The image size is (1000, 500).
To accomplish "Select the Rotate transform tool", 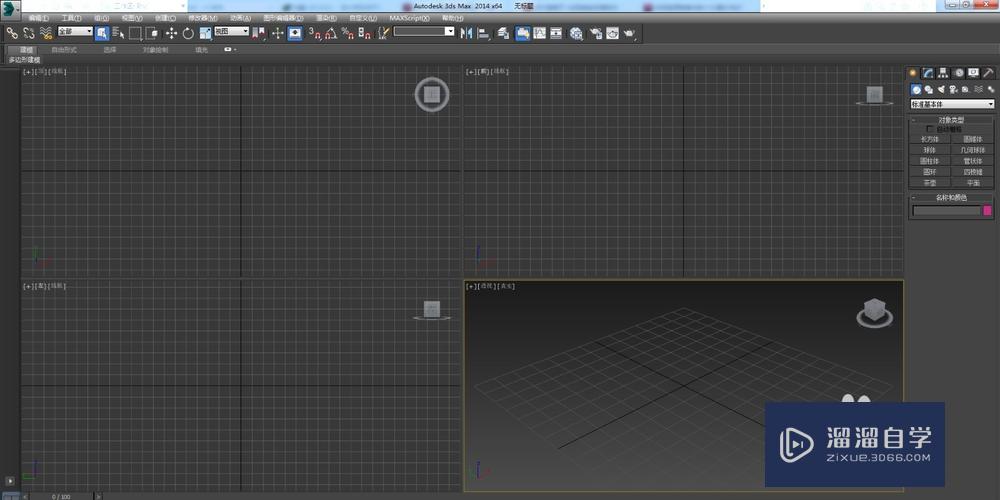I will pos(187,33).
